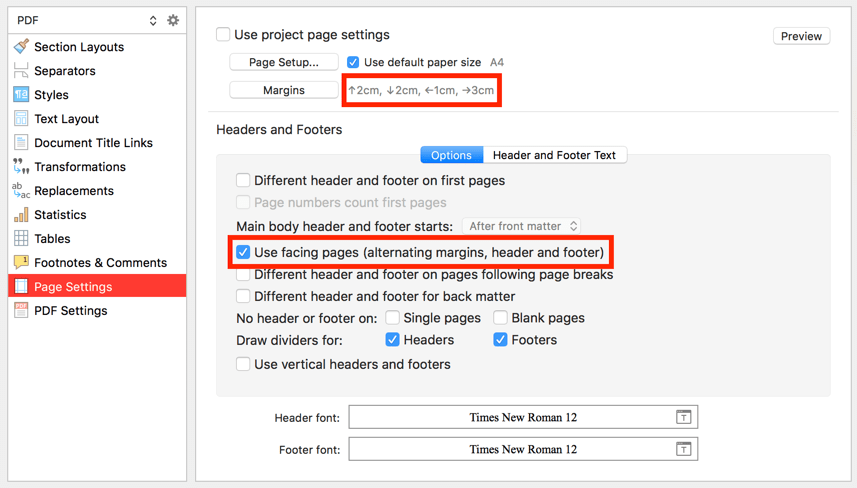The height and width of the screenshot is (488, 857).
Task: Enable Use project page settings checkbox
Action: click(223, 34)
